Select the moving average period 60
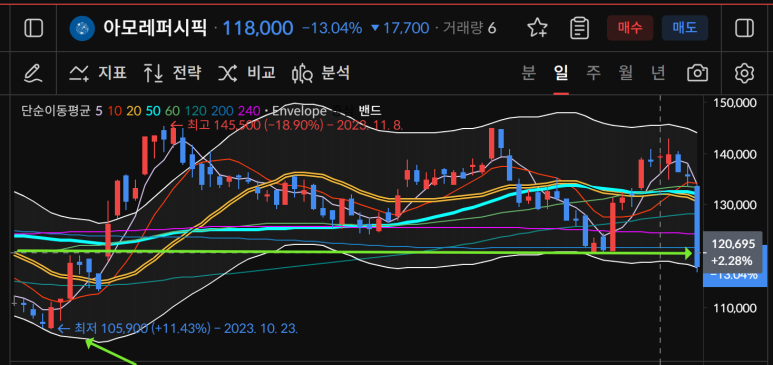The width and height of the screenshot is (773, 365). 172,111
